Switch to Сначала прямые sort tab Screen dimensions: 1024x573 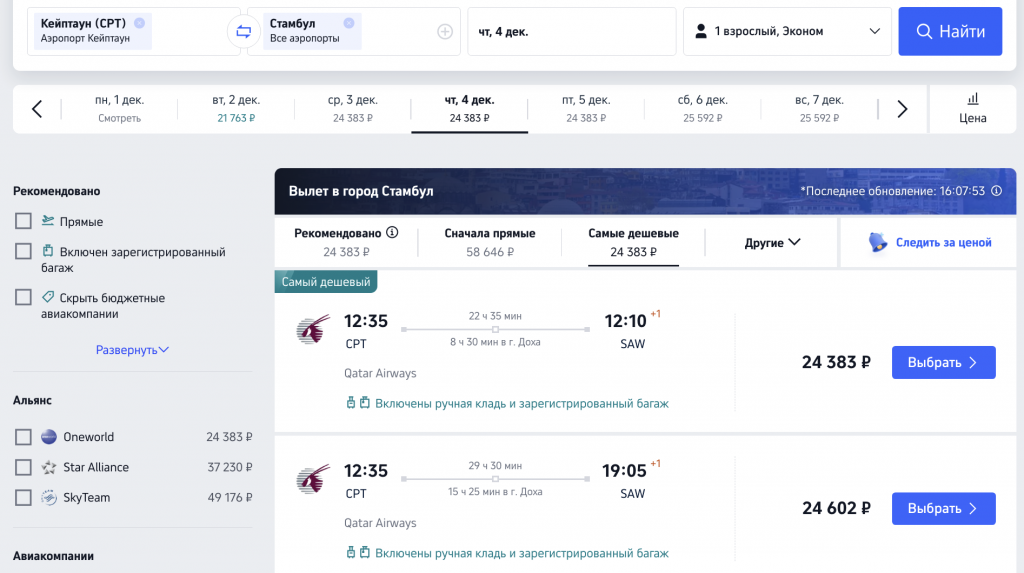490,242
